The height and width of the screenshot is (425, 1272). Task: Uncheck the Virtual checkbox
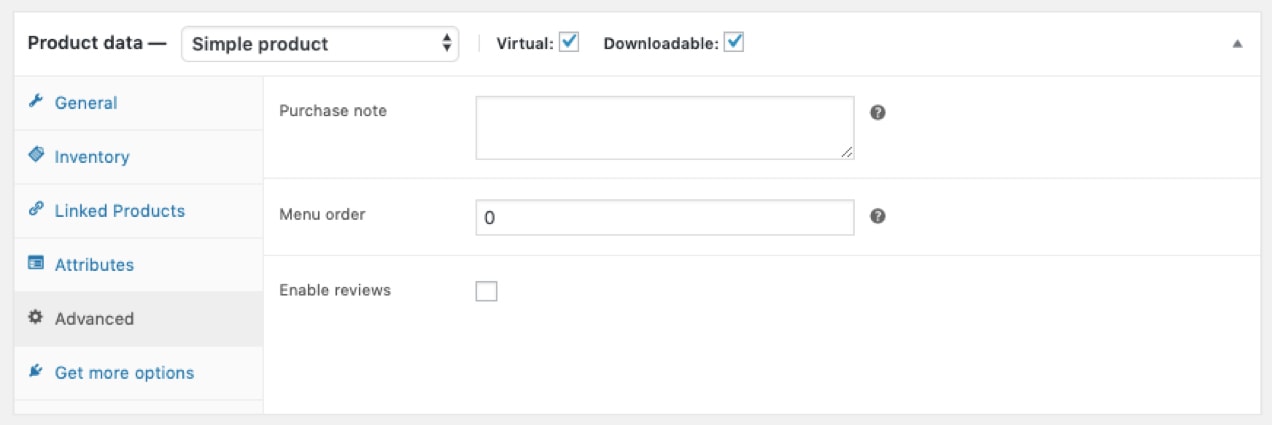tap(569, 43)
